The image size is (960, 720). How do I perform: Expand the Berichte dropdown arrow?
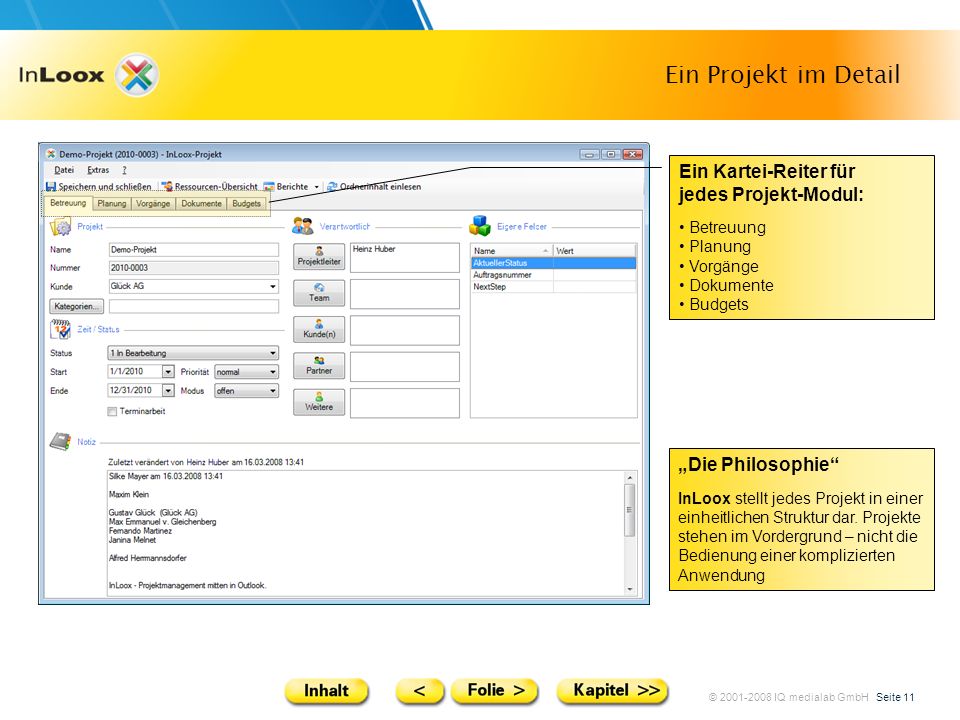click(317, 187)
